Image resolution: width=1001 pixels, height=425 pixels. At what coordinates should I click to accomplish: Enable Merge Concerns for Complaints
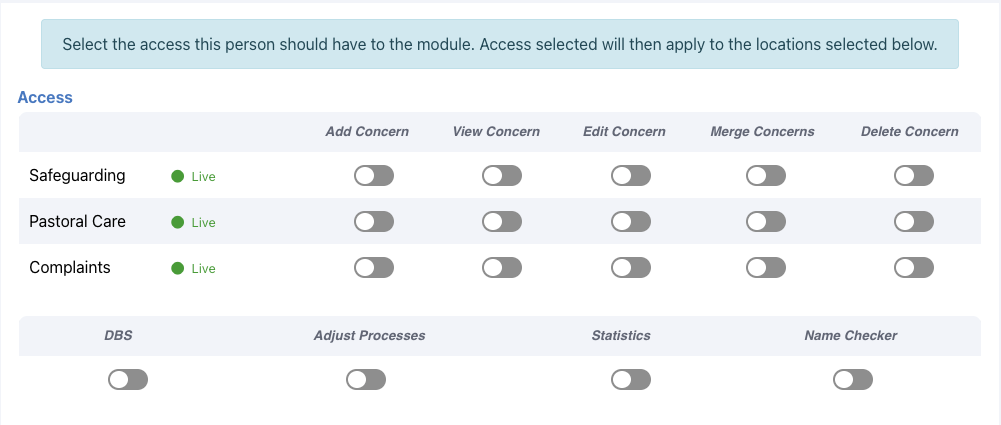coord(765,267)
